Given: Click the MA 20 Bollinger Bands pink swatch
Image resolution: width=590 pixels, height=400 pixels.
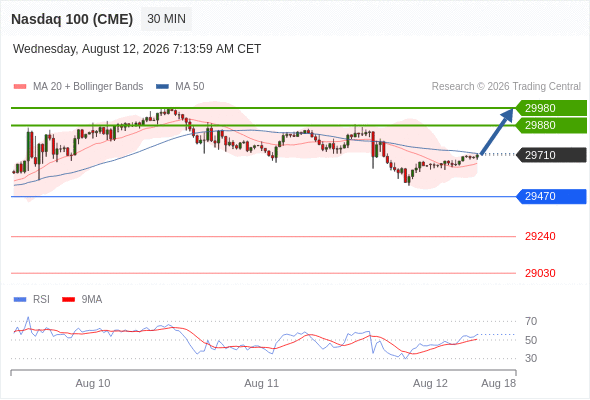Looking at the screenshot, I should coord(20,87).
